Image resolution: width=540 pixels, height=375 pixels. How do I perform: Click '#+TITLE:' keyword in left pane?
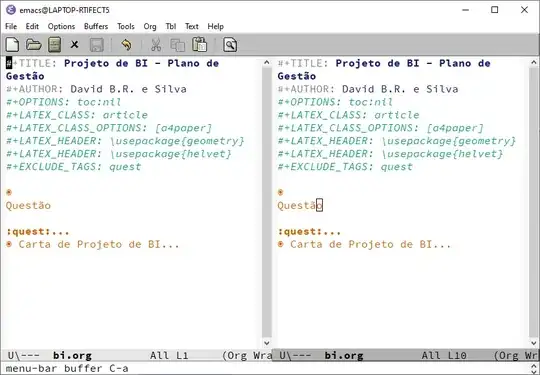click(31, 63)
